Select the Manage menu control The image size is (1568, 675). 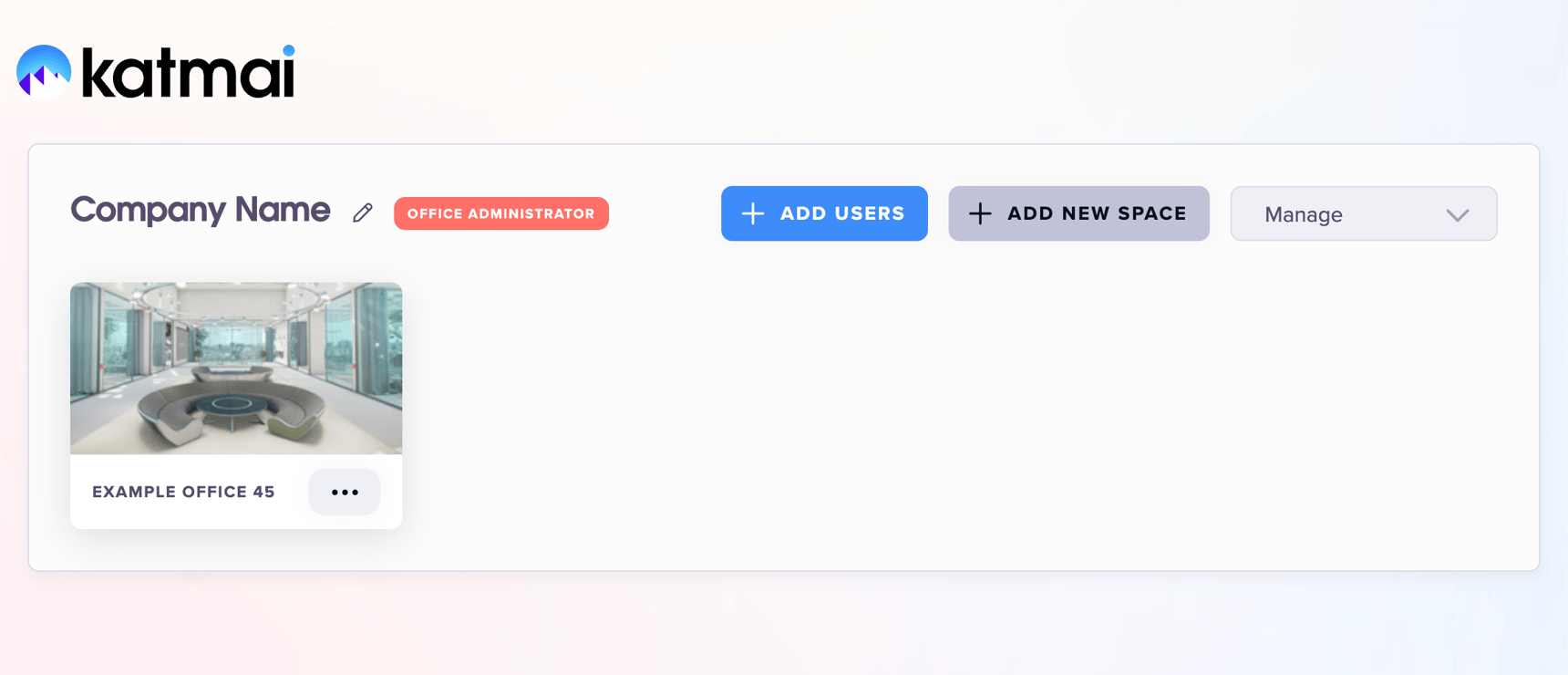1362,213
